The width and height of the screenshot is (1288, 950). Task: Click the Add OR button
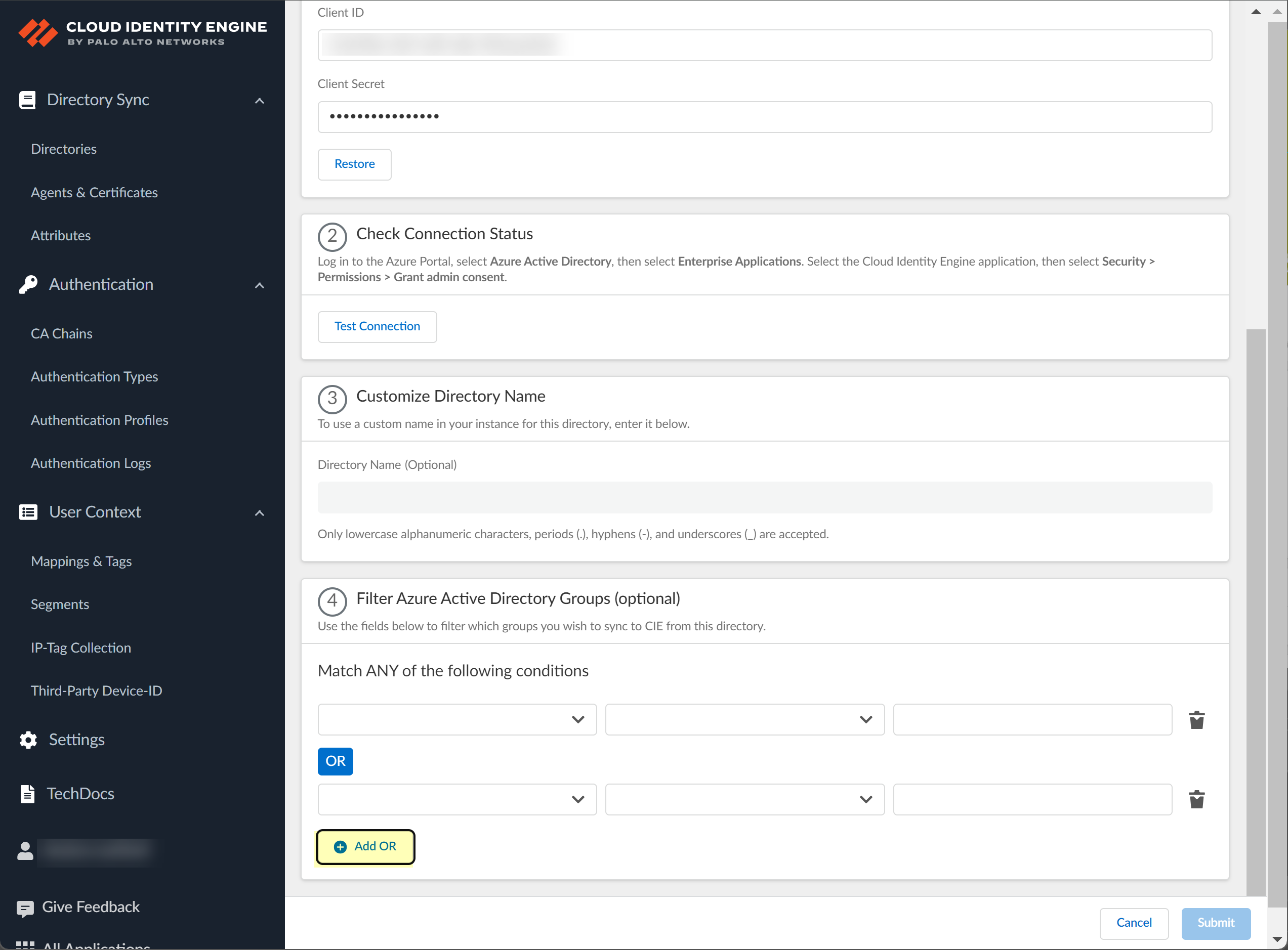click(365, 846)
